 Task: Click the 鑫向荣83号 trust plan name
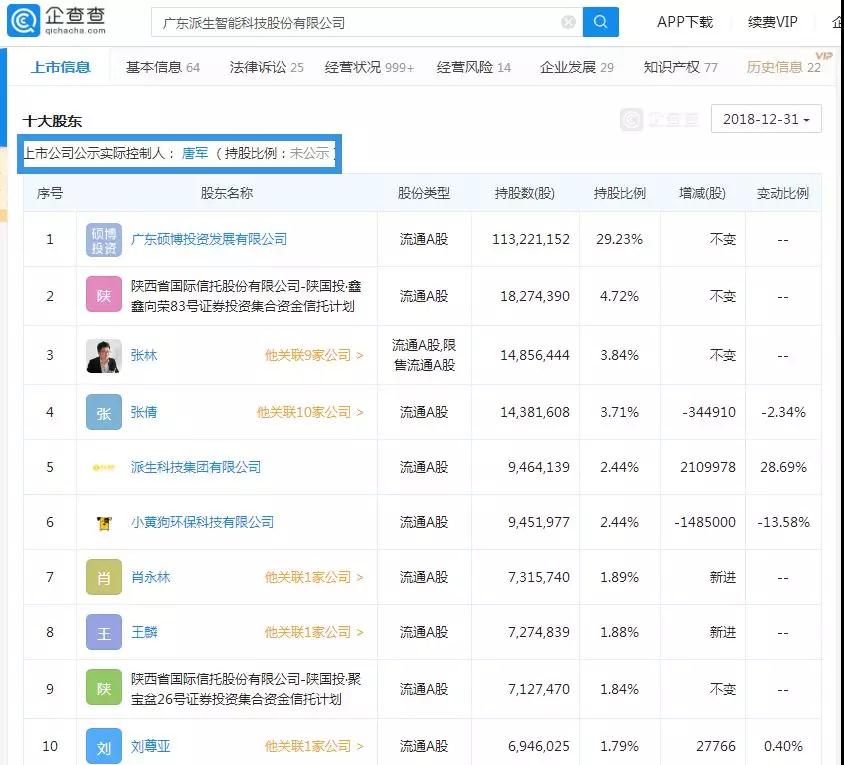tap(246, 296)
